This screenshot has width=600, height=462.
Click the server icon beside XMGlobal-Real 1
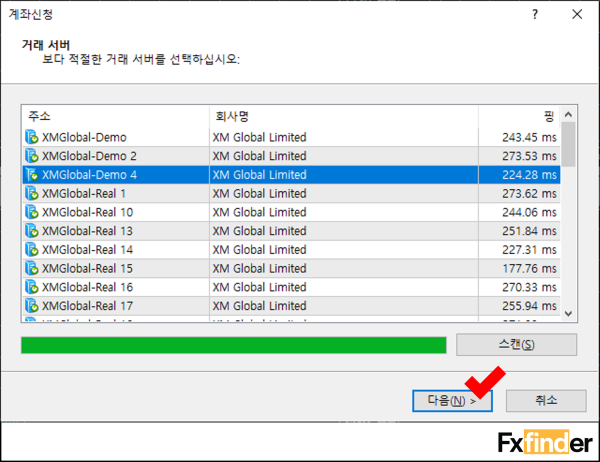[32, 193]
